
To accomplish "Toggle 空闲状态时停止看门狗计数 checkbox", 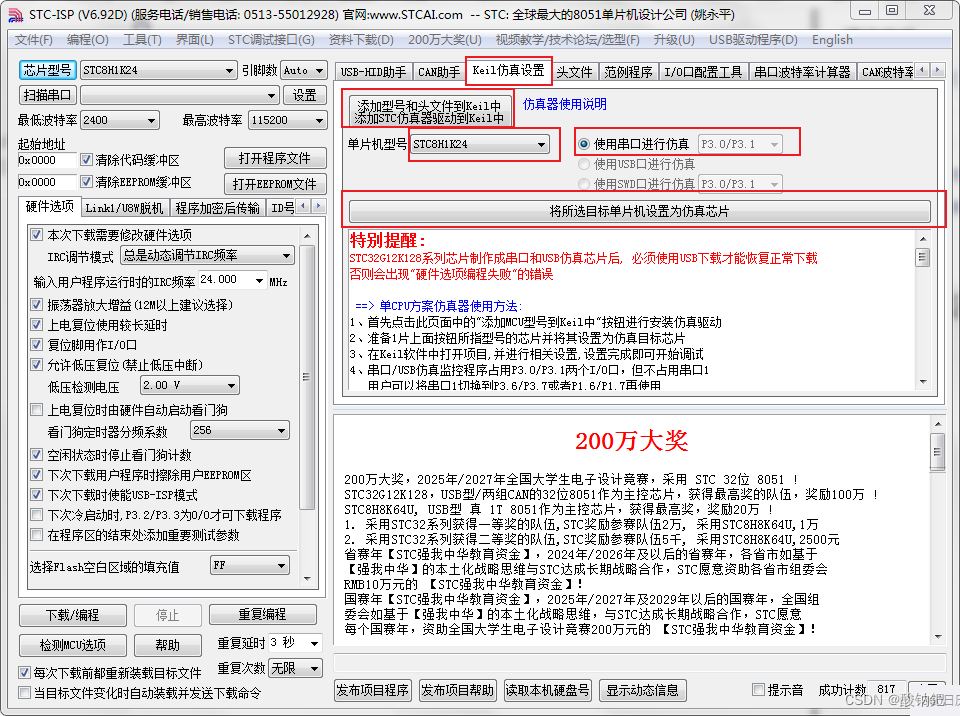I will pos(37,454).
